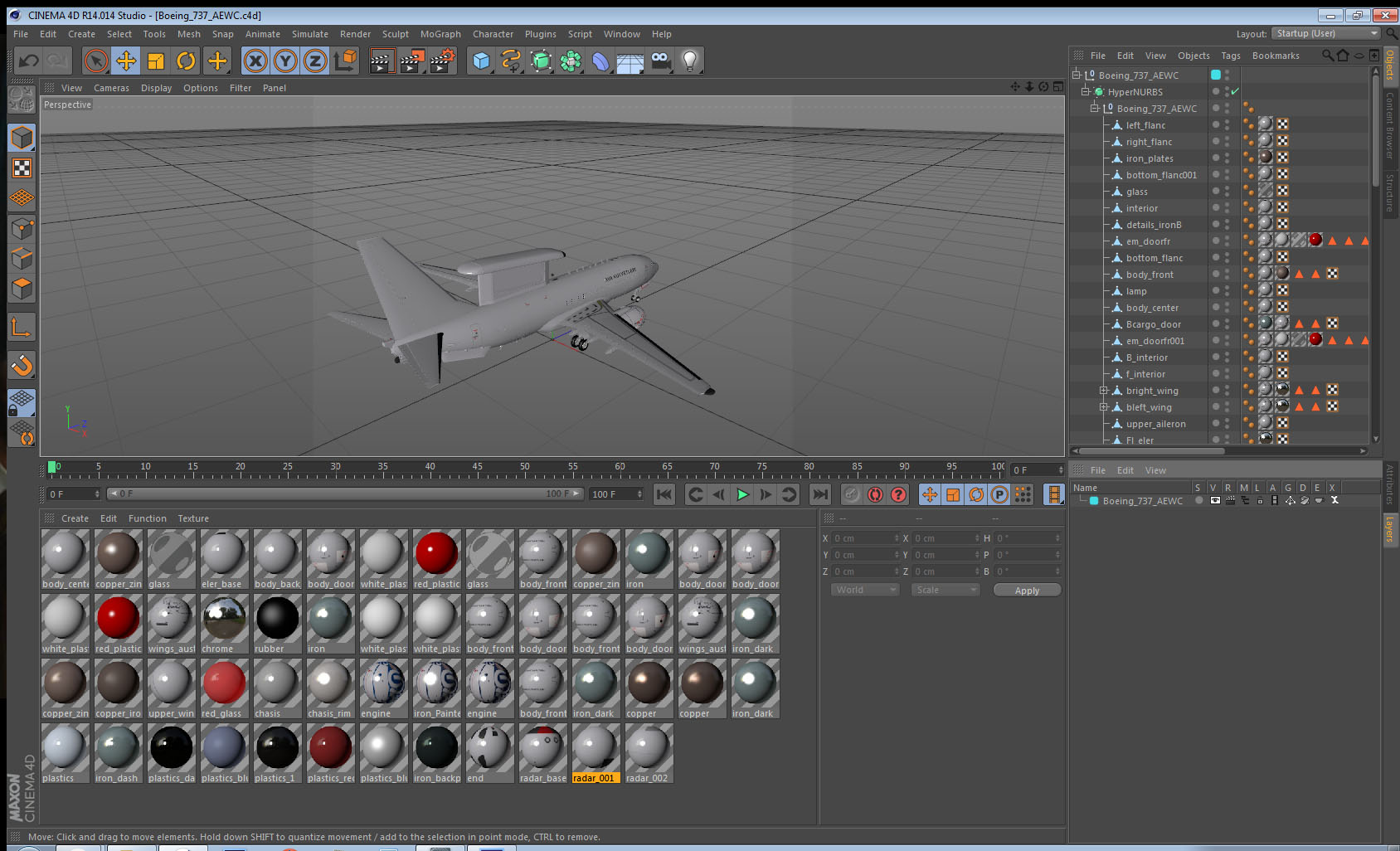Activate the Scale tool in toolbar
The height and width of the screenshot is (851, 1400).
click(156, 61)
